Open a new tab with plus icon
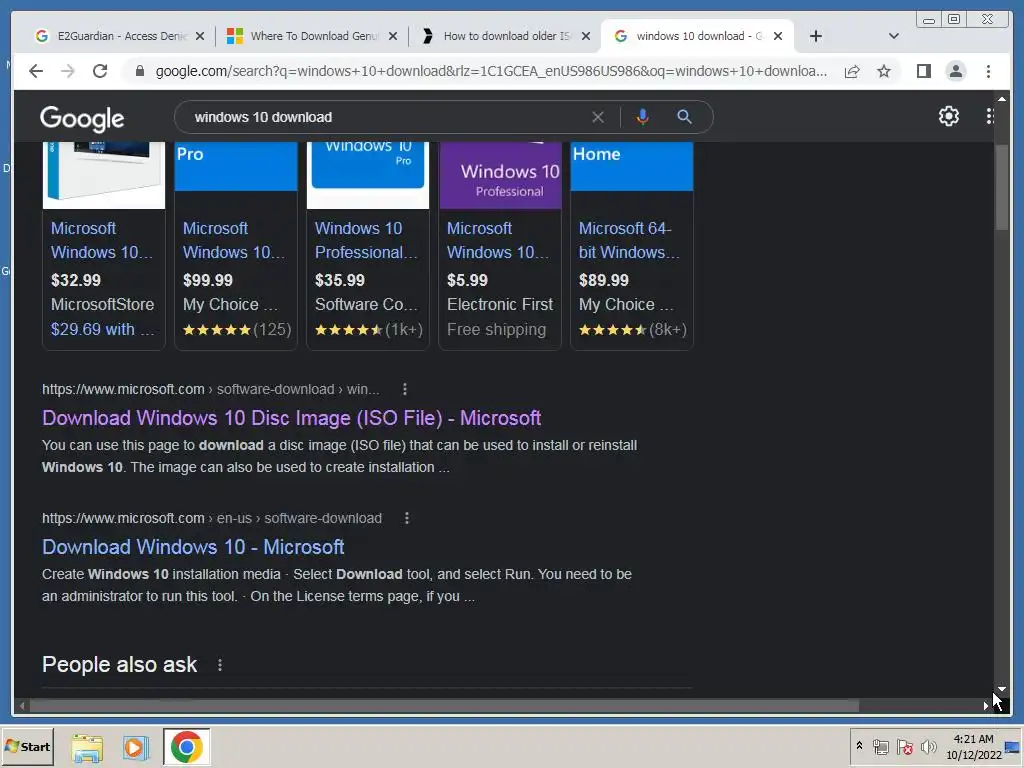 tap(816, 36)
